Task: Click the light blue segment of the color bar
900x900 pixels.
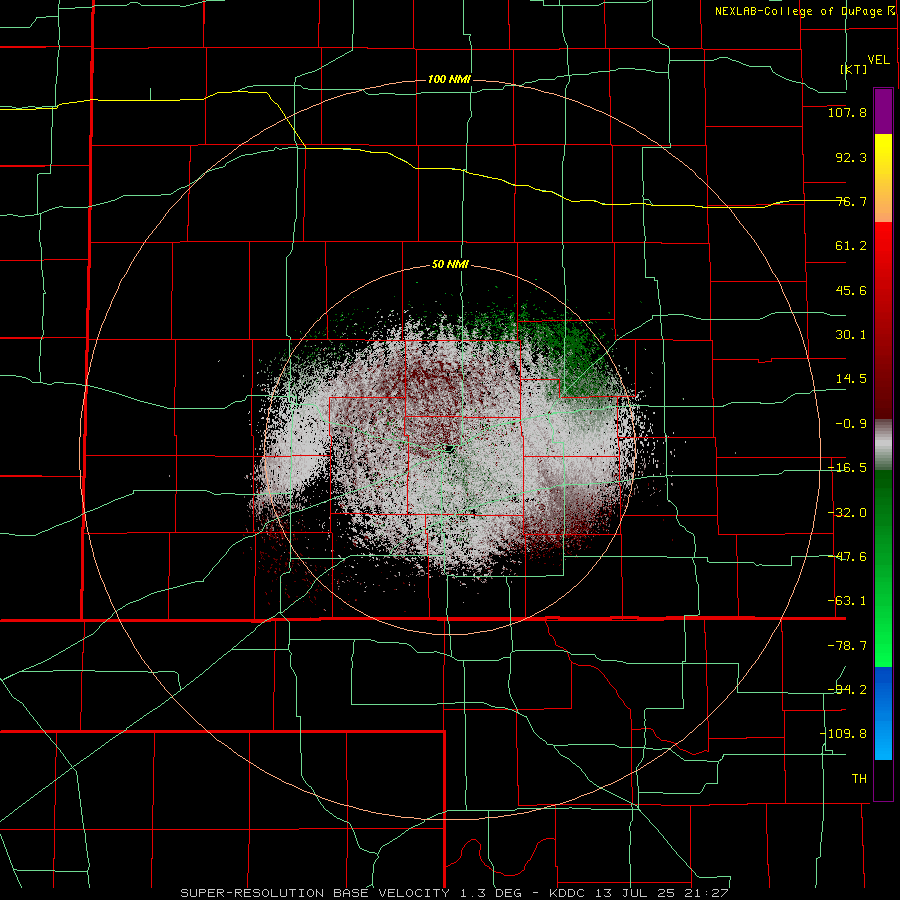Action: [883, 713]
